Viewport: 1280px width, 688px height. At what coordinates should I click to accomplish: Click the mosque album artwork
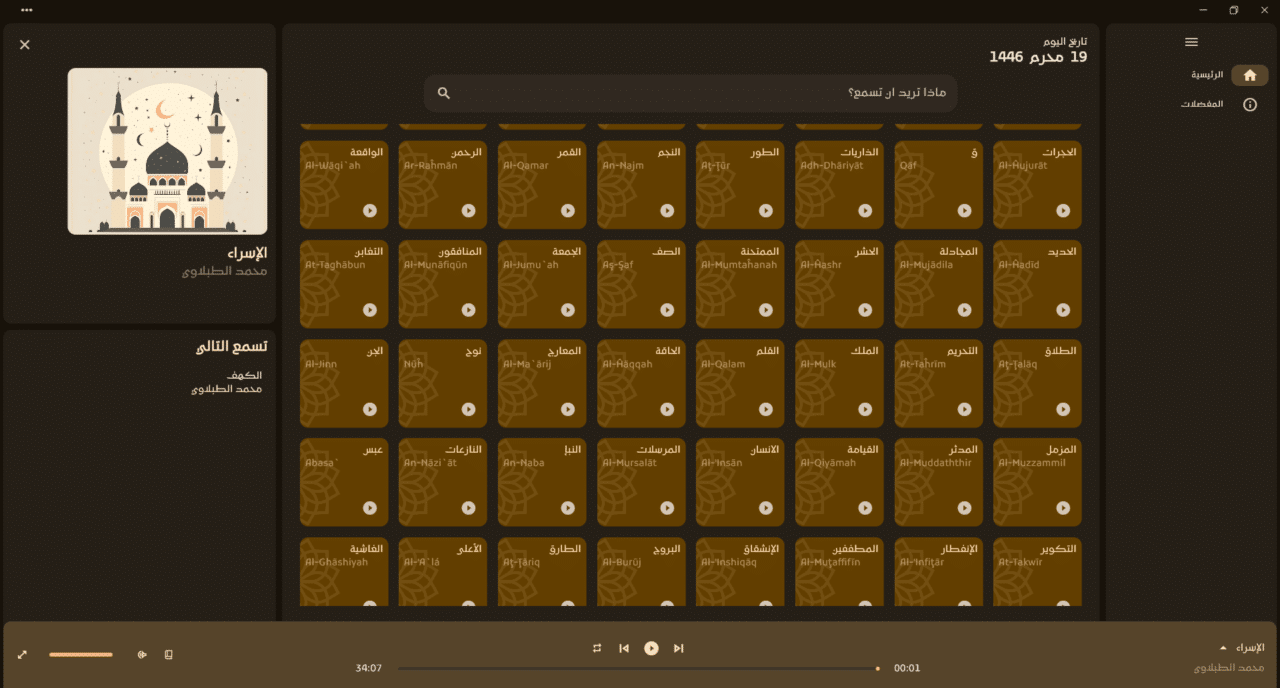coord(167,151)
